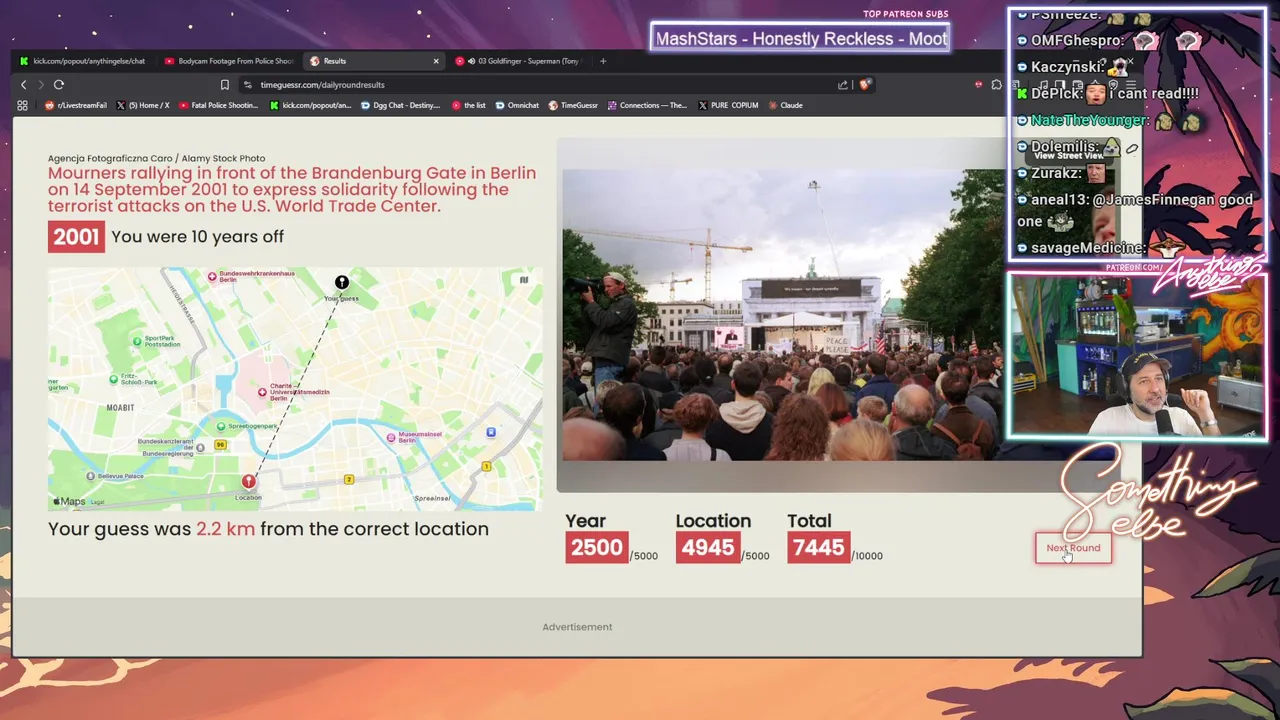
Task: Click View Street View overlay label
Action: (1069, 156)
